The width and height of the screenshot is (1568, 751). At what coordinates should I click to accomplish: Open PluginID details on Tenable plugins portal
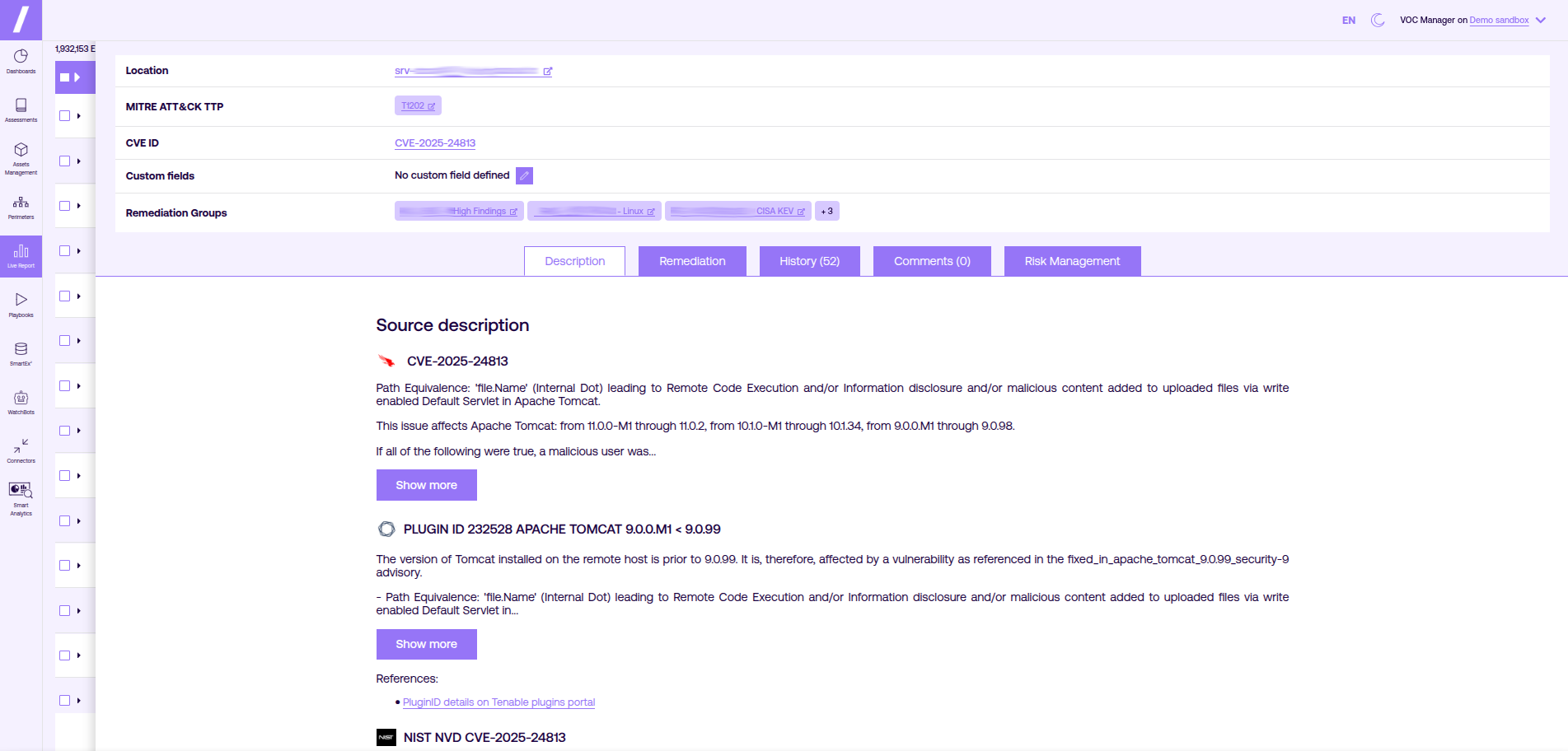pos(498,702)
